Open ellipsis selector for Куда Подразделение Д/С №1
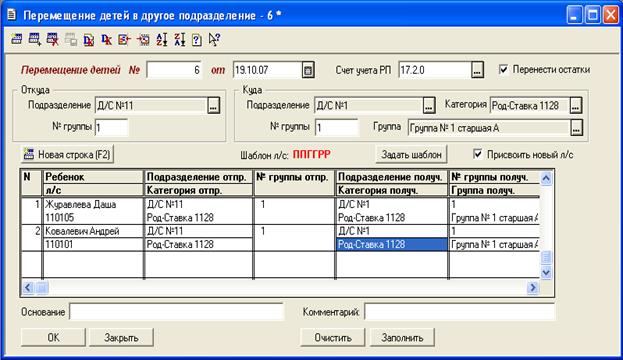The width and height of the screenshot is (623, 360). pyautogui.click(x=428, y=106)
